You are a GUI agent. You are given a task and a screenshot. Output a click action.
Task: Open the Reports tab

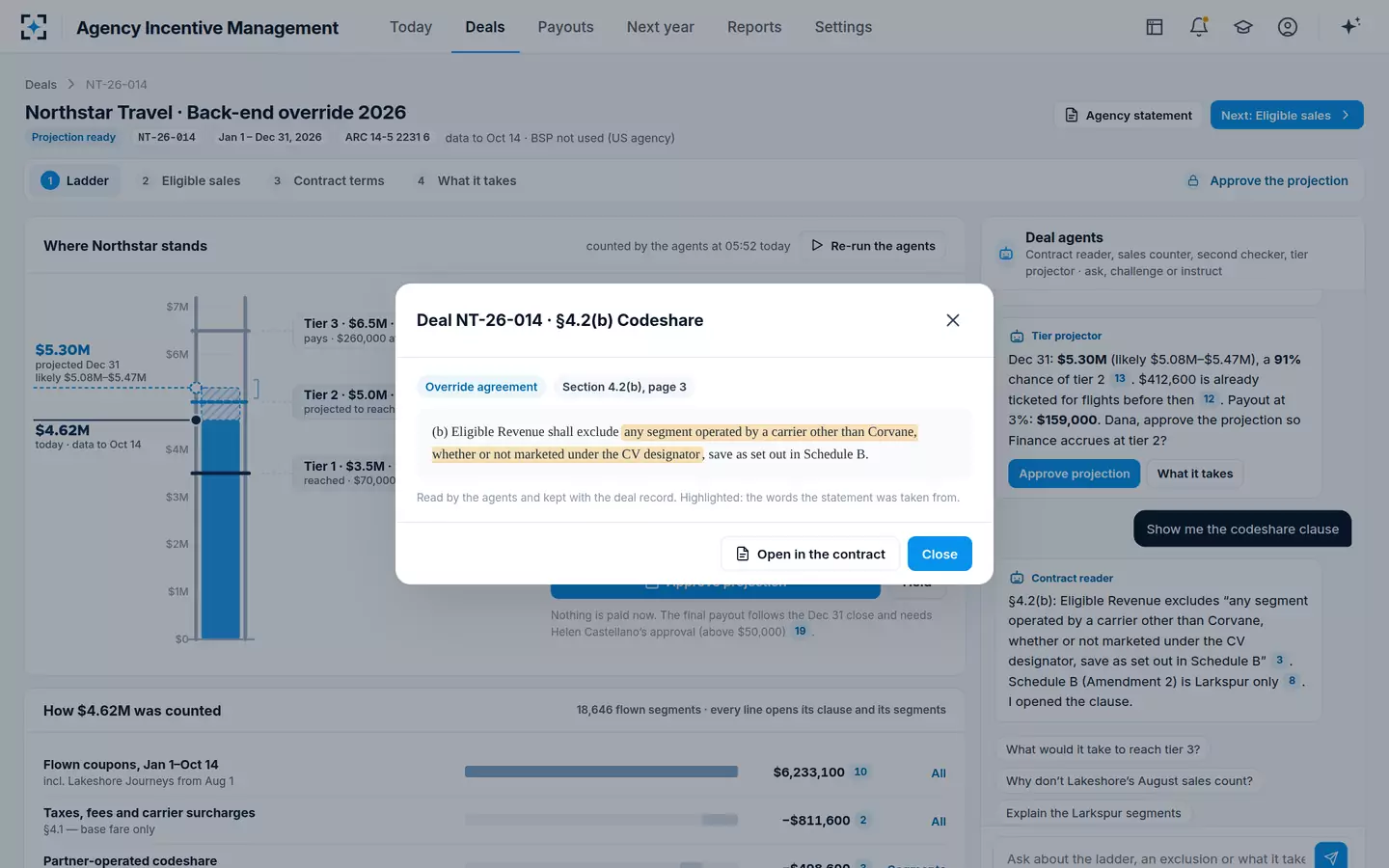click(x=754, y=27)
